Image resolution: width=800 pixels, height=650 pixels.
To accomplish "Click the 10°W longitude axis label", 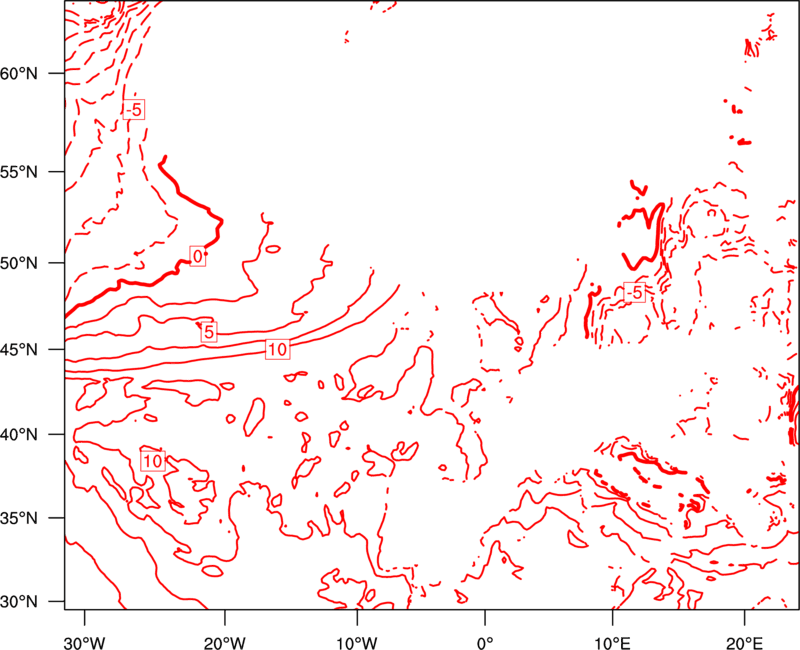I will point(357,642).
